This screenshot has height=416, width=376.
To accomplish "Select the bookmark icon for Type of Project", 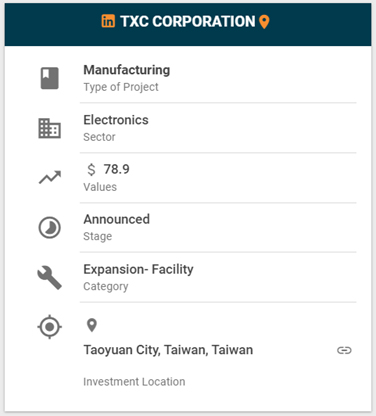I will click(50, 78).
